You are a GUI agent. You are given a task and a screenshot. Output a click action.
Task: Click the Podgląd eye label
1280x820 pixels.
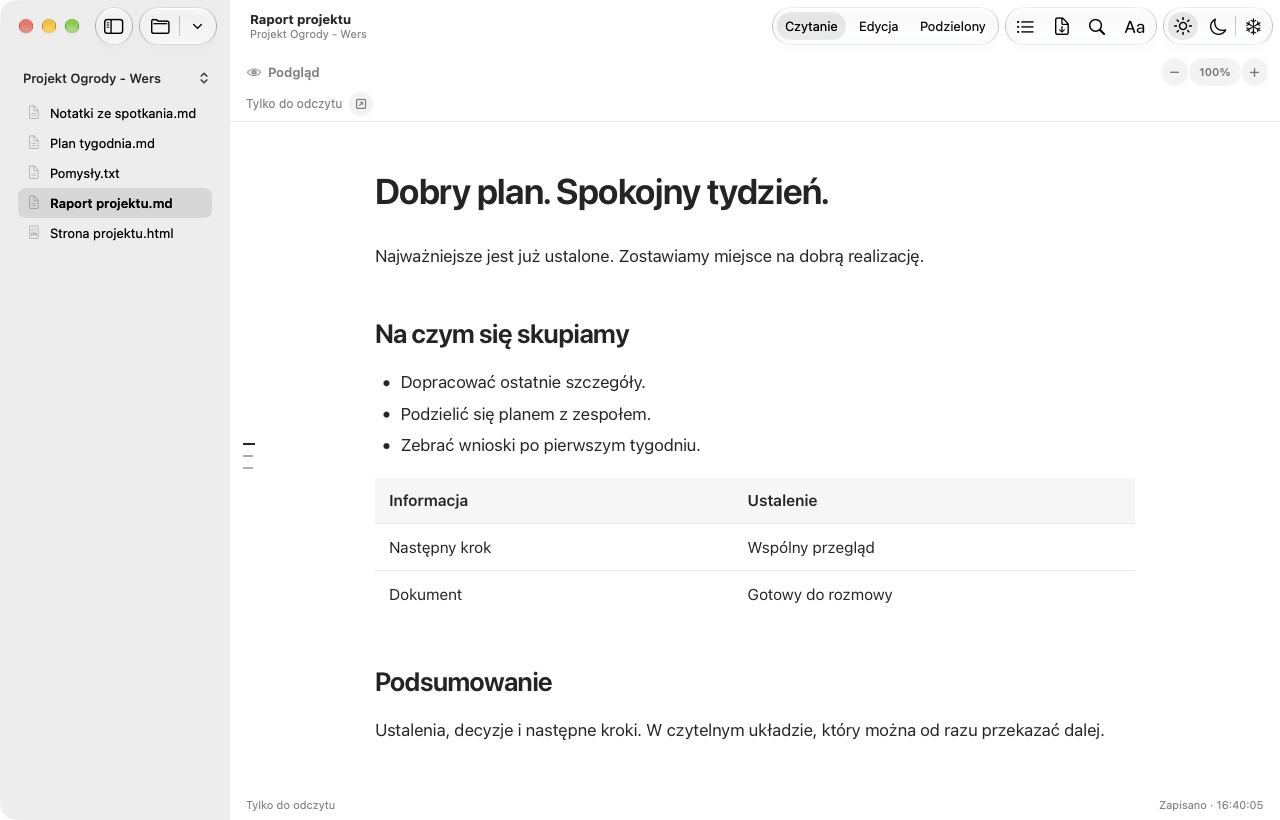coord(283,72)
